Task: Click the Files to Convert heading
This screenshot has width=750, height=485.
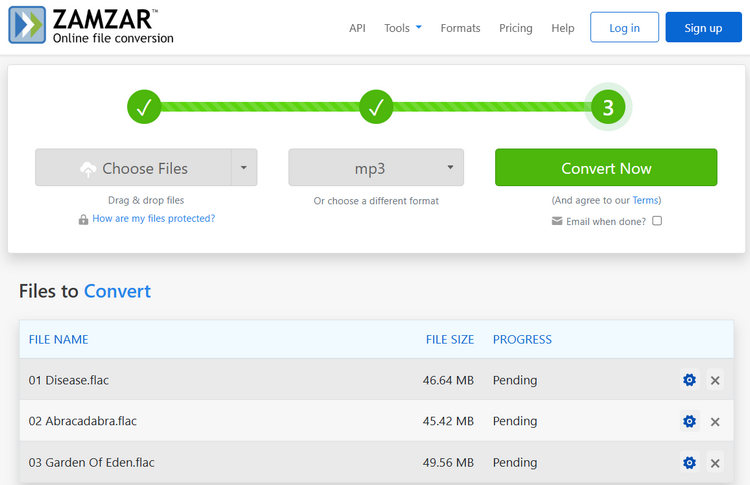Action: tap(85, 291)
